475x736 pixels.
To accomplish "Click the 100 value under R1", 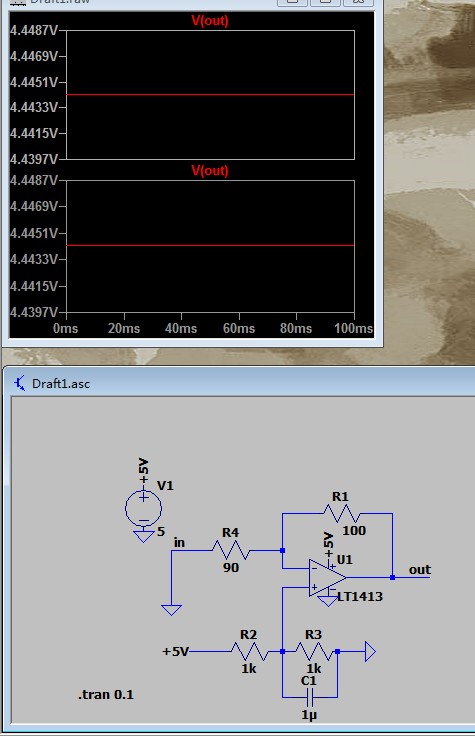I will point(354,530).
